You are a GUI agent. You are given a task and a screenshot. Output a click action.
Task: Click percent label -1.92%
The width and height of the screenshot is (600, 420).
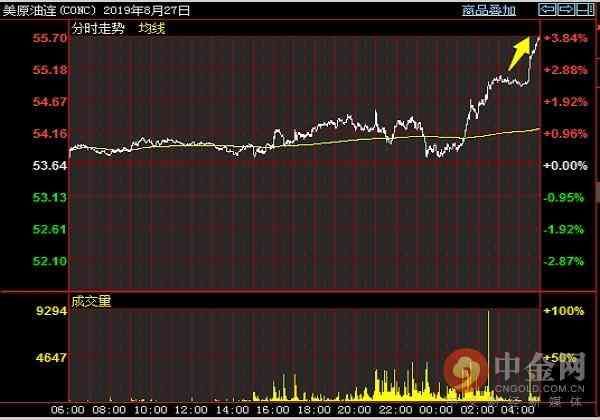click(x=564, y=230)
